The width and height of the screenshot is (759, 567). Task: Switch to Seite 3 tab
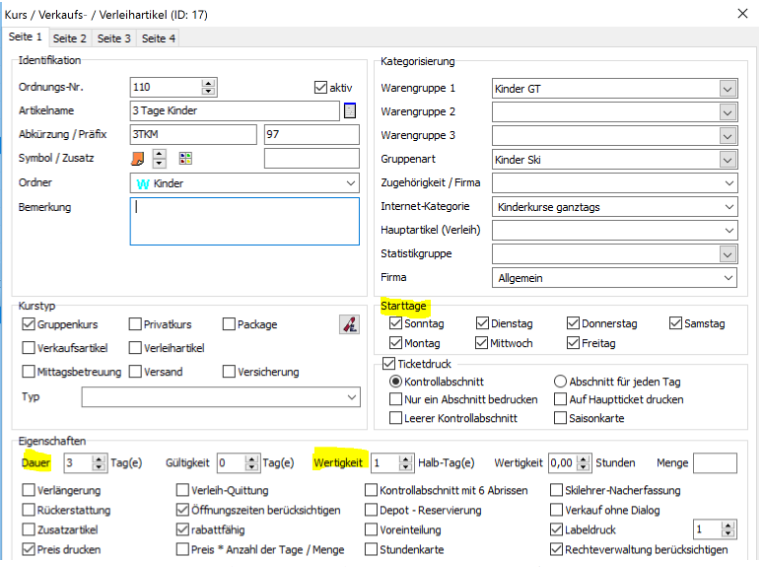114,38
